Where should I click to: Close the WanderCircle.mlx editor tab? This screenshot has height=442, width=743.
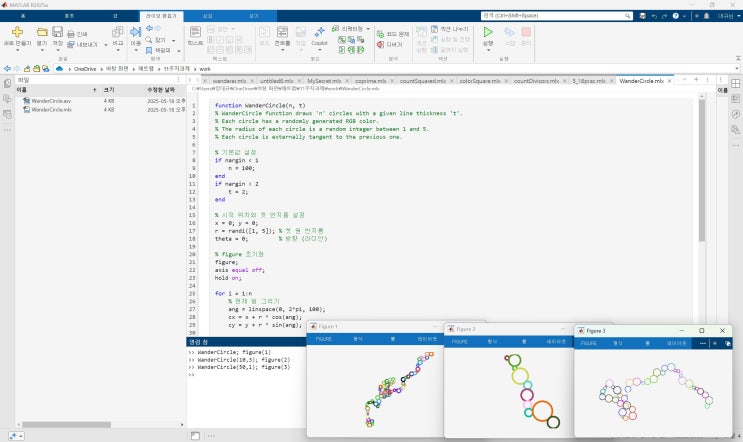point(669,81)
